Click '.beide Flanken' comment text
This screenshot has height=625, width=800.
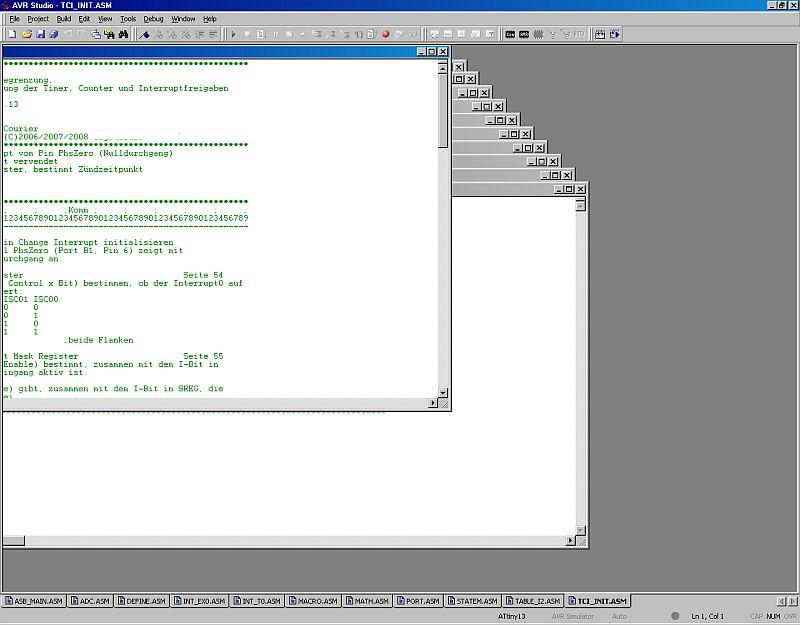click(99, 340)
